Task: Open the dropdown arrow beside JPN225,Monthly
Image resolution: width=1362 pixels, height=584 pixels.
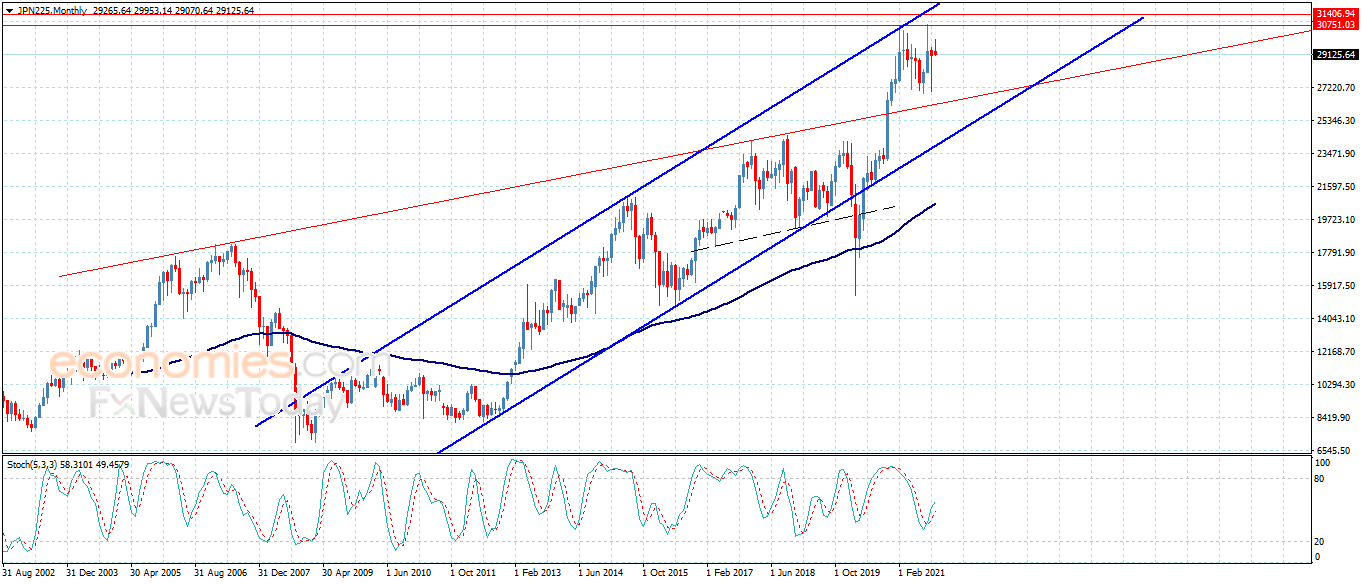Action: click(x=9, y=10)
